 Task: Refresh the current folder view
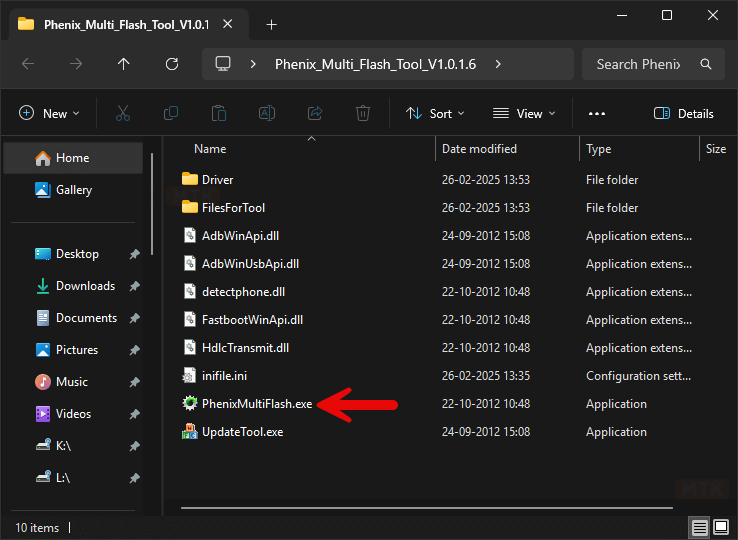pos(172,64)
